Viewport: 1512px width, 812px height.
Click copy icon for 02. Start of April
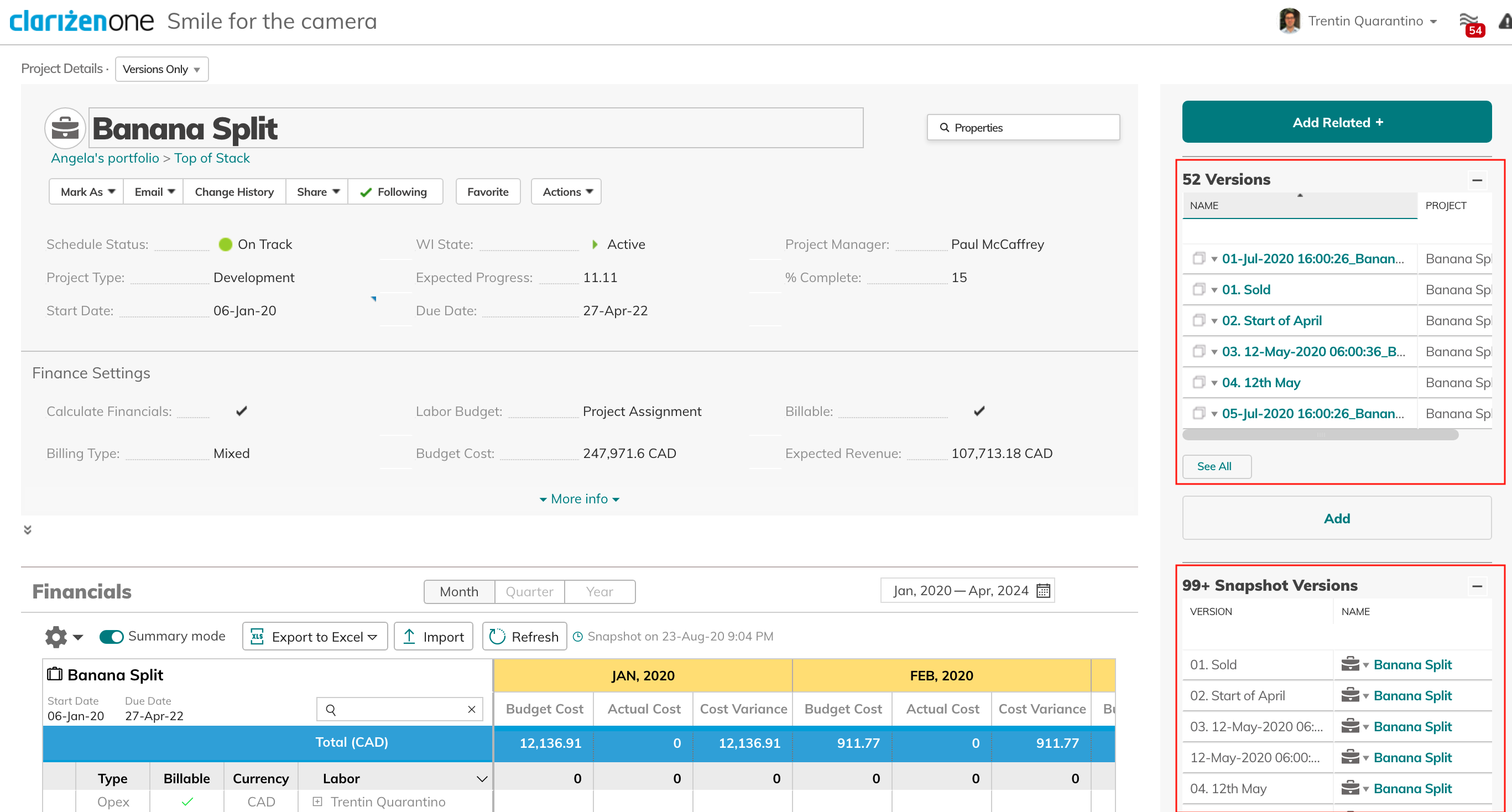1198,321
